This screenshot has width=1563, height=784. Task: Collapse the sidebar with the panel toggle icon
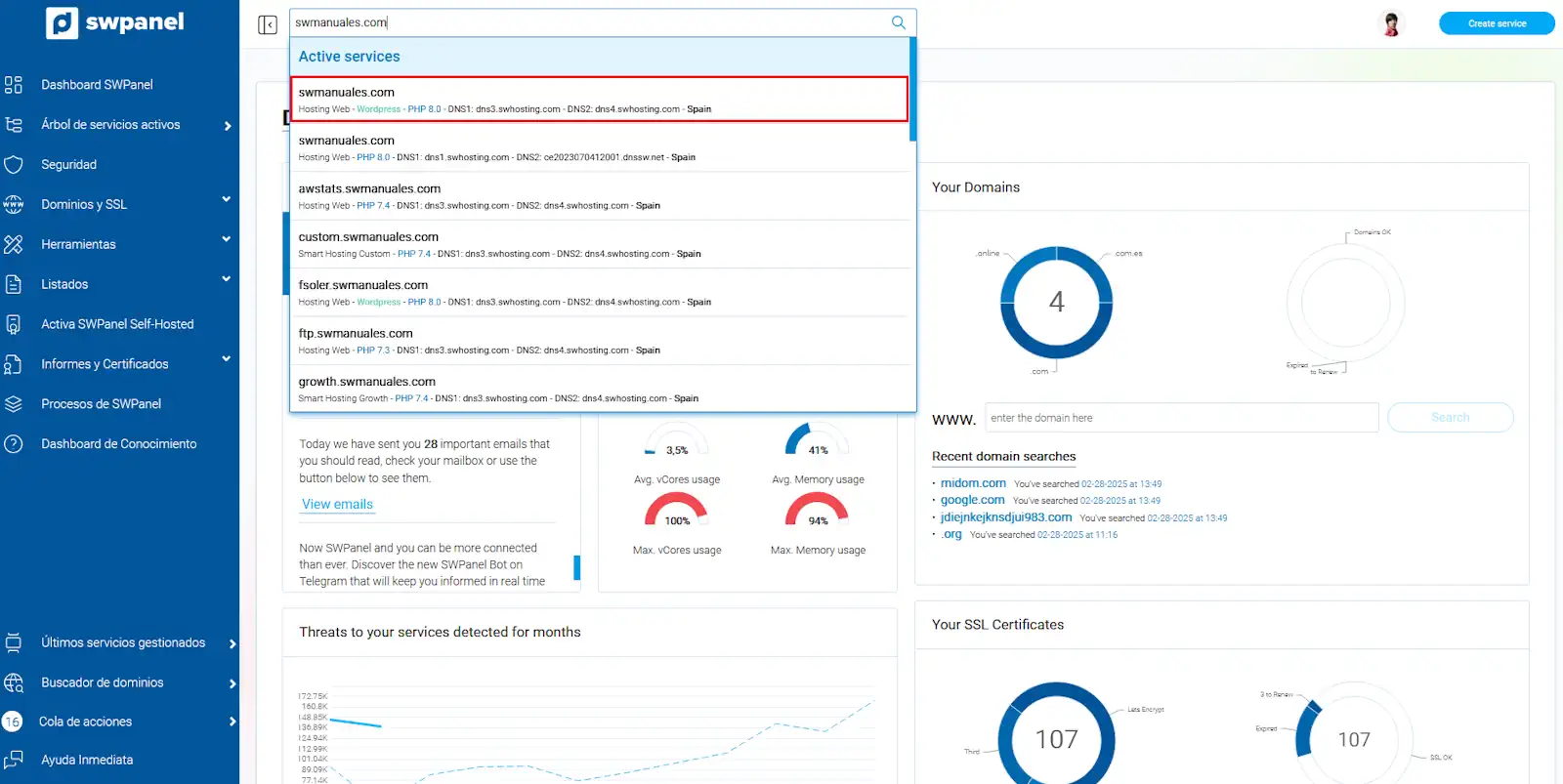tap(268, 24)
